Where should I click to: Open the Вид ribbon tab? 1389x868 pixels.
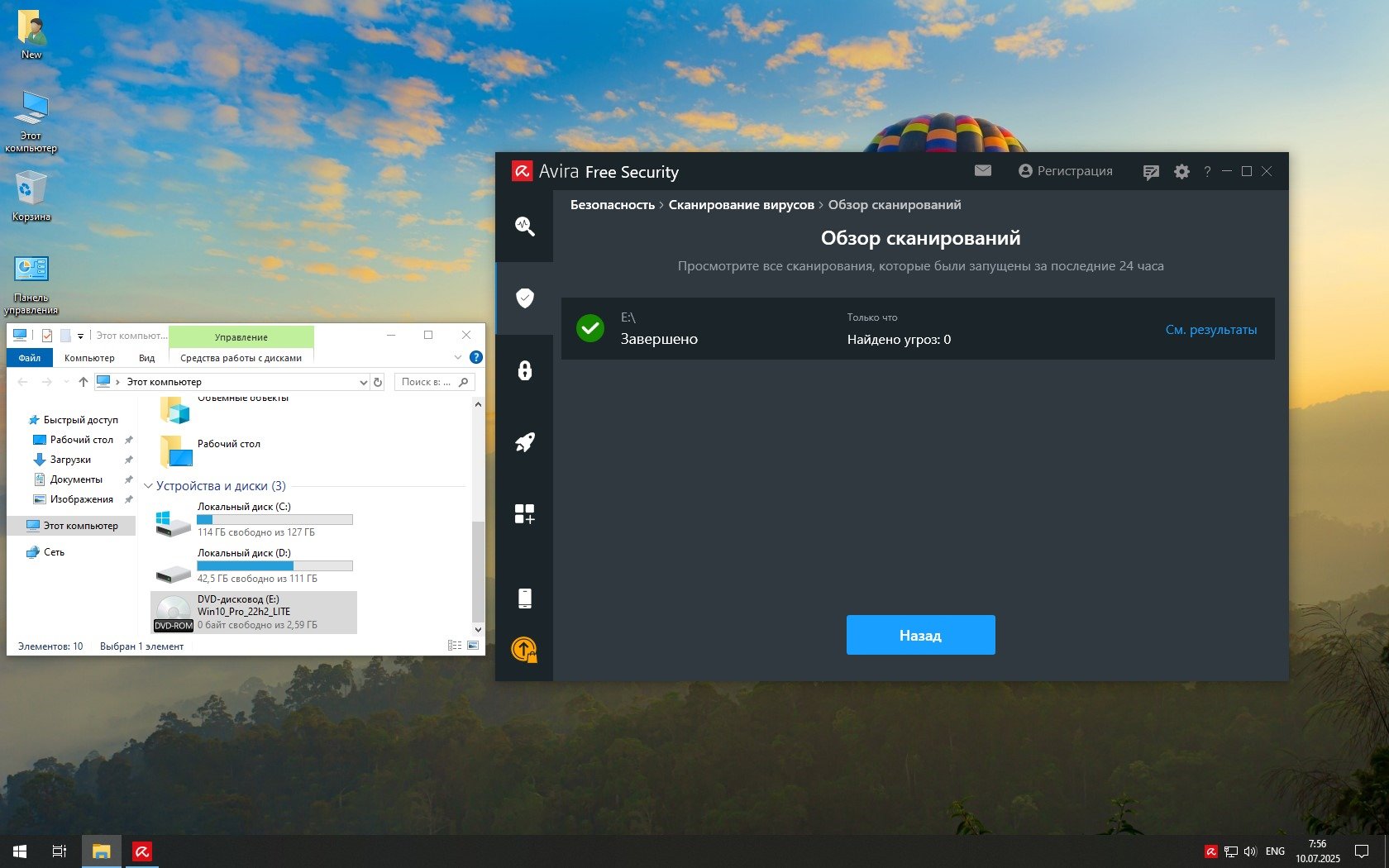pyautogui.click(x=146, y=358)
